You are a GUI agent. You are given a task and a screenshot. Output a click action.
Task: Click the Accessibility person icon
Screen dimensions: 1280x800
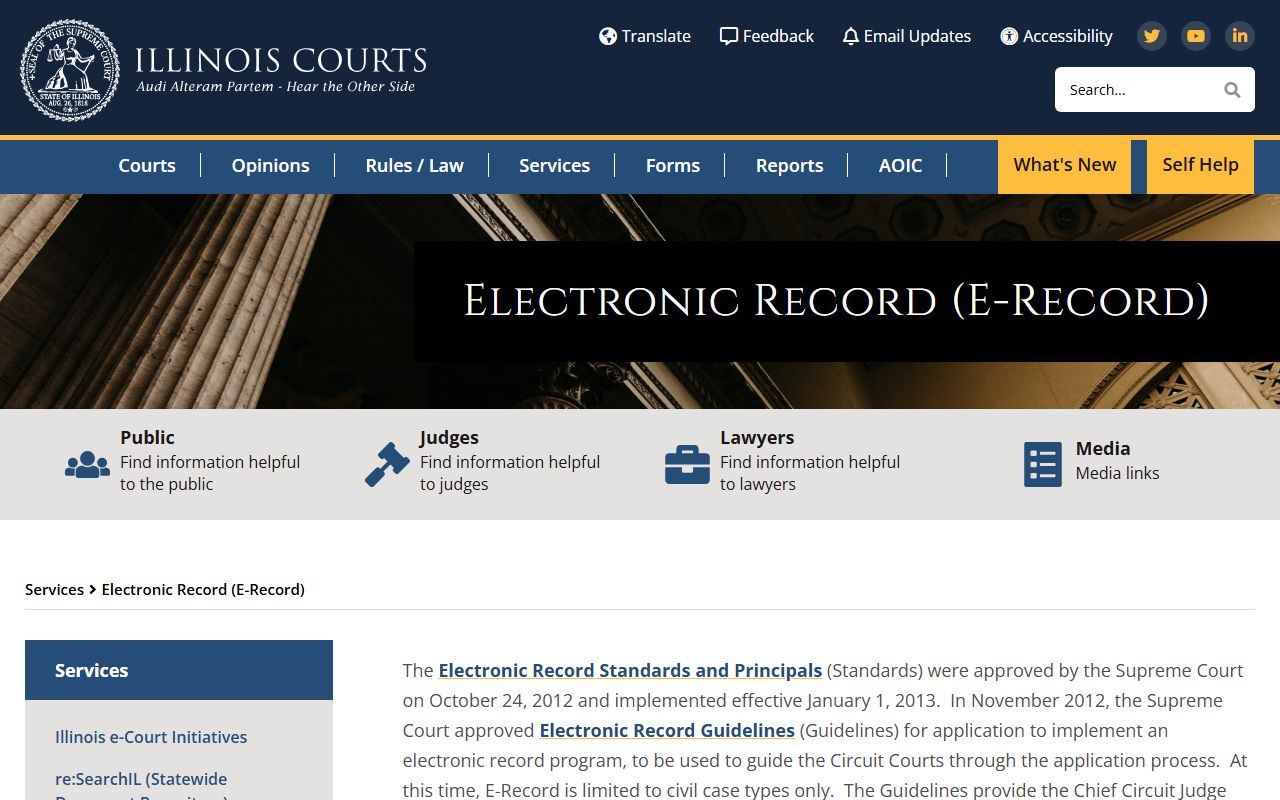point(1009,36)
